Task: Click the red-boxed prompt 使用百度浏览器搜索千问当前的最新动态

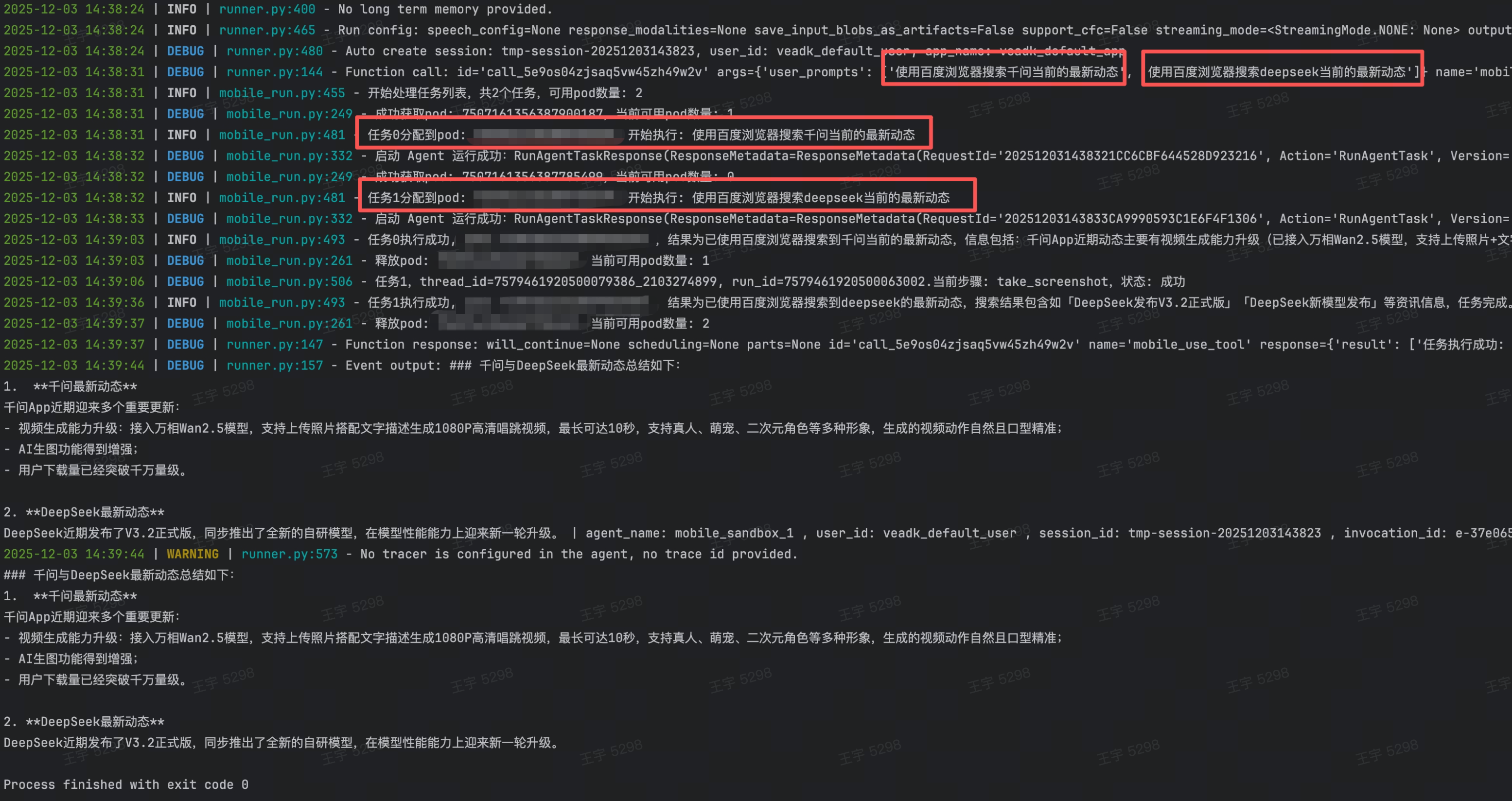Action: [1007, 72]
